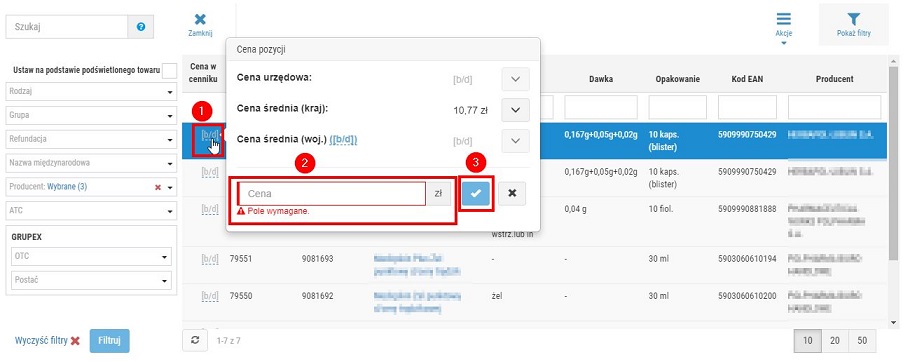The width and height of the screenshot is (903, 362).
Task: Open the Grupa dropdown
Action: 91,115
